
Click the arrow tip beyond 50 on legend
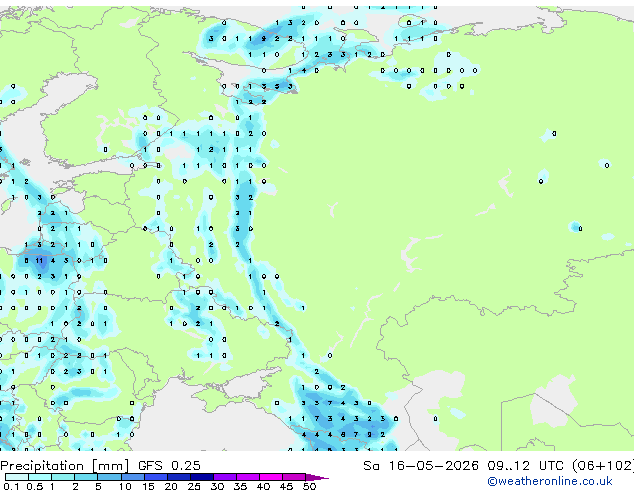coord(317,477)
